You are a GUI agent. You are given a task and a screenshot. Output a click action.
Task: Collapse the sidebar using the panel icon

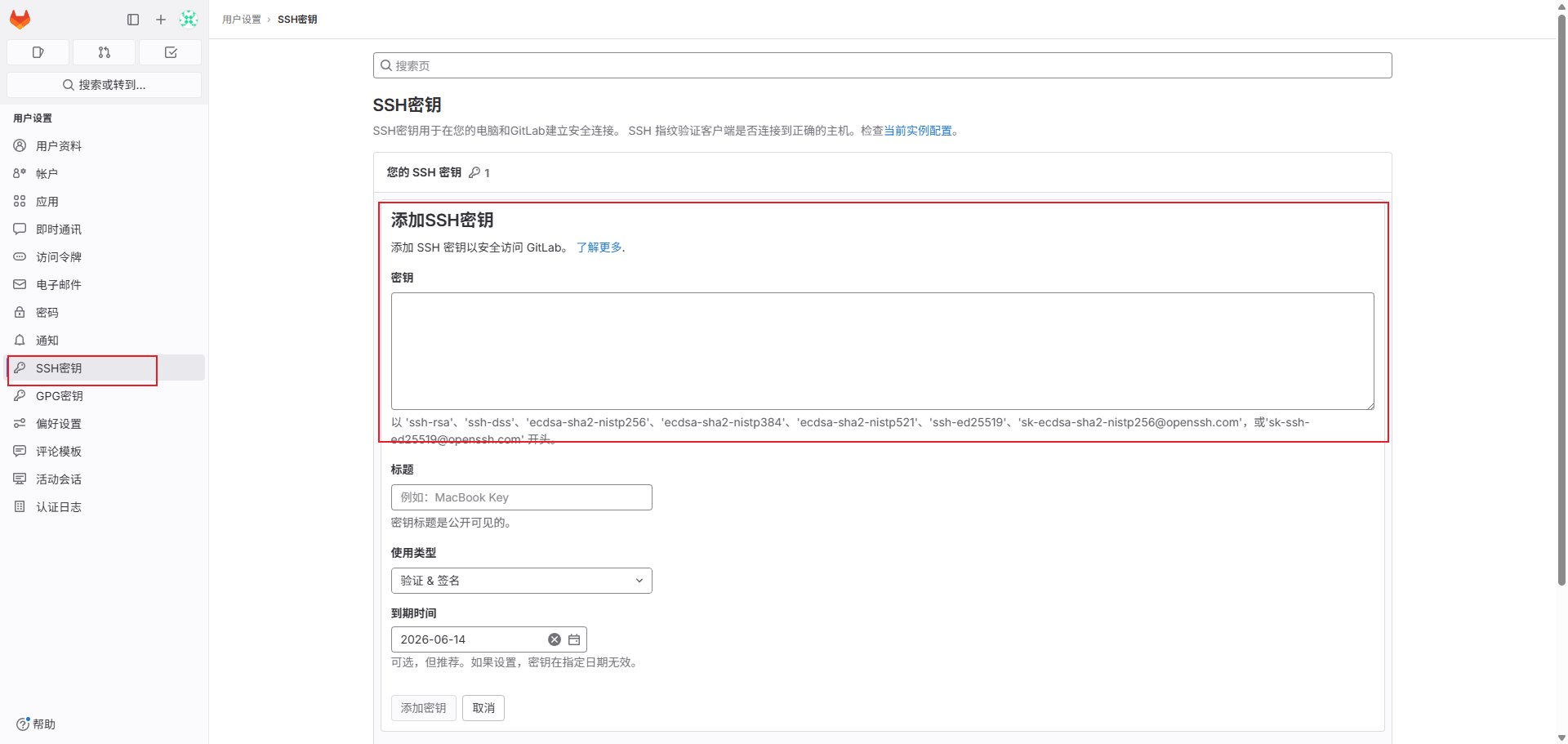tap(132, 20)
